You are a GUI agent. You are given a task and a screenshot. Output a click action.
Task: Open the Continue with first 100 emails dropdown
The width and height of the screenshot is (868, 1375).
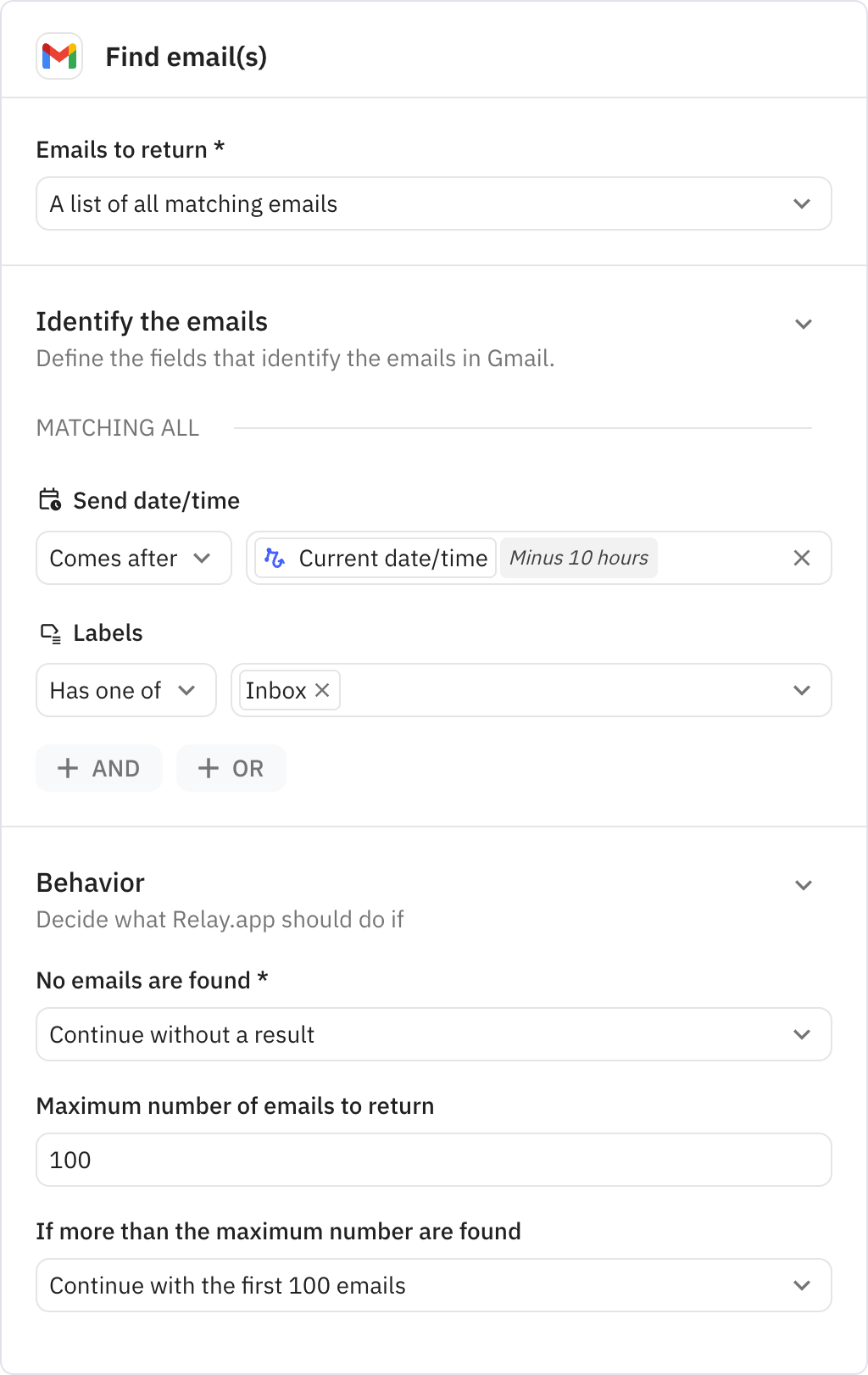[x=802, y=1285]
